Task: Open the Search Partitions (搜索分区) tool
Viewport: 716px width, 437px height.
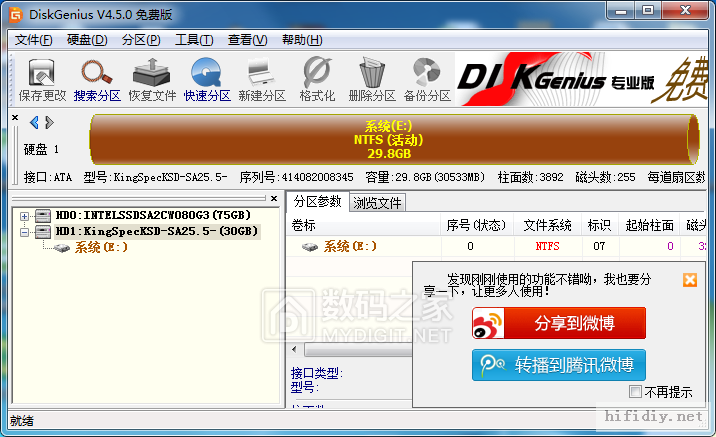Action: point(97,80)
